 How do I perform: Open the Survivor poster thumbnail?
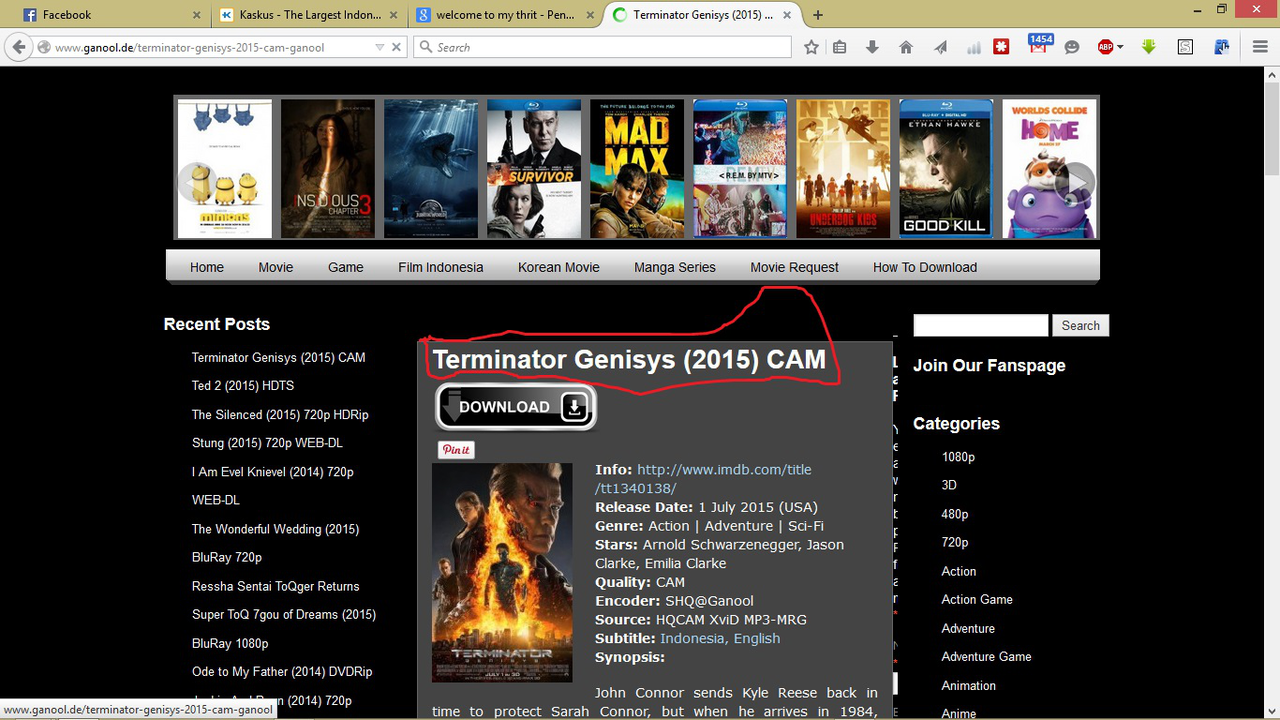click(x=534, y=168)
